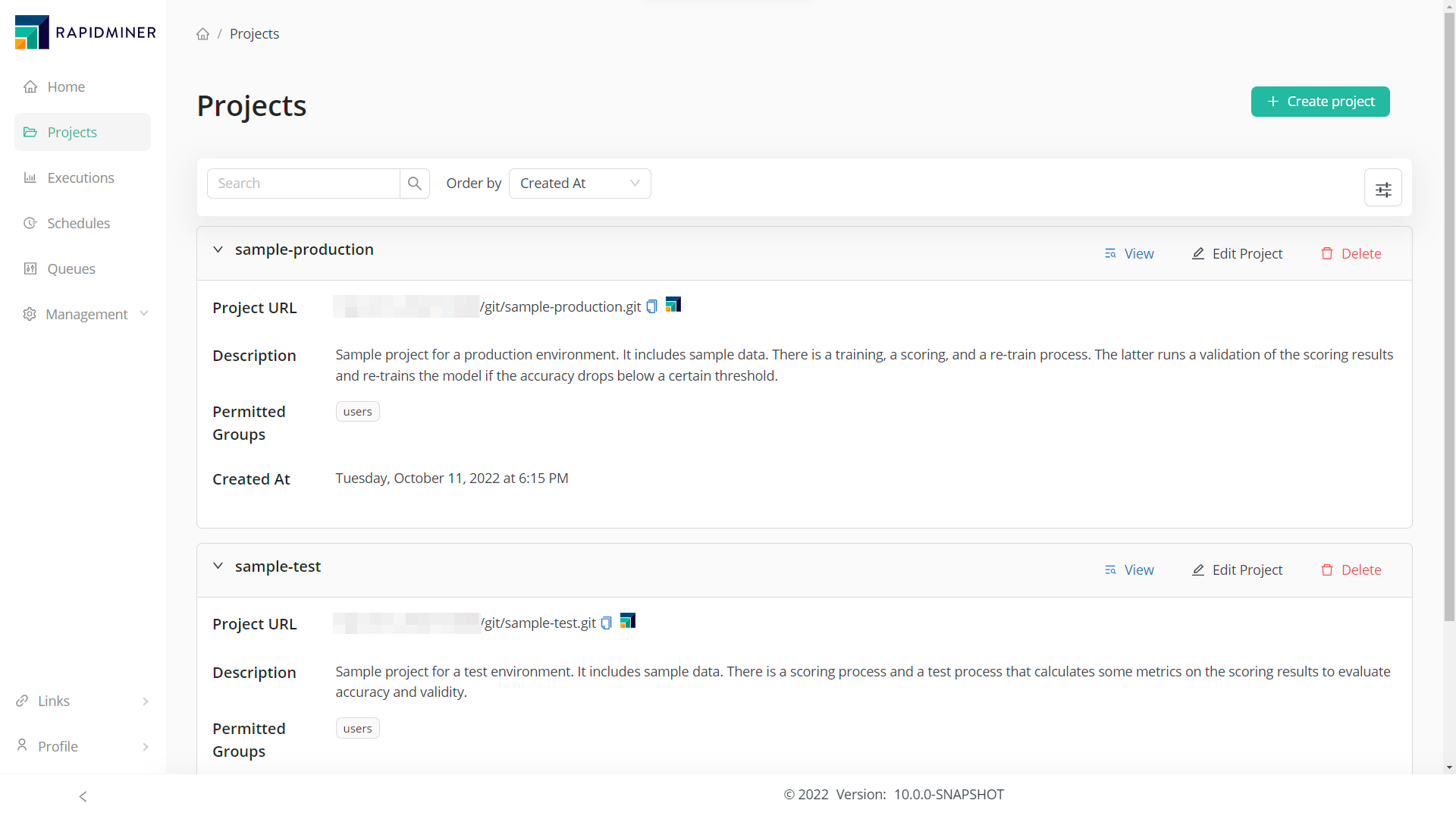Open the Executions page
This screenshot has width=1456, height=819.
click(80, 177)
